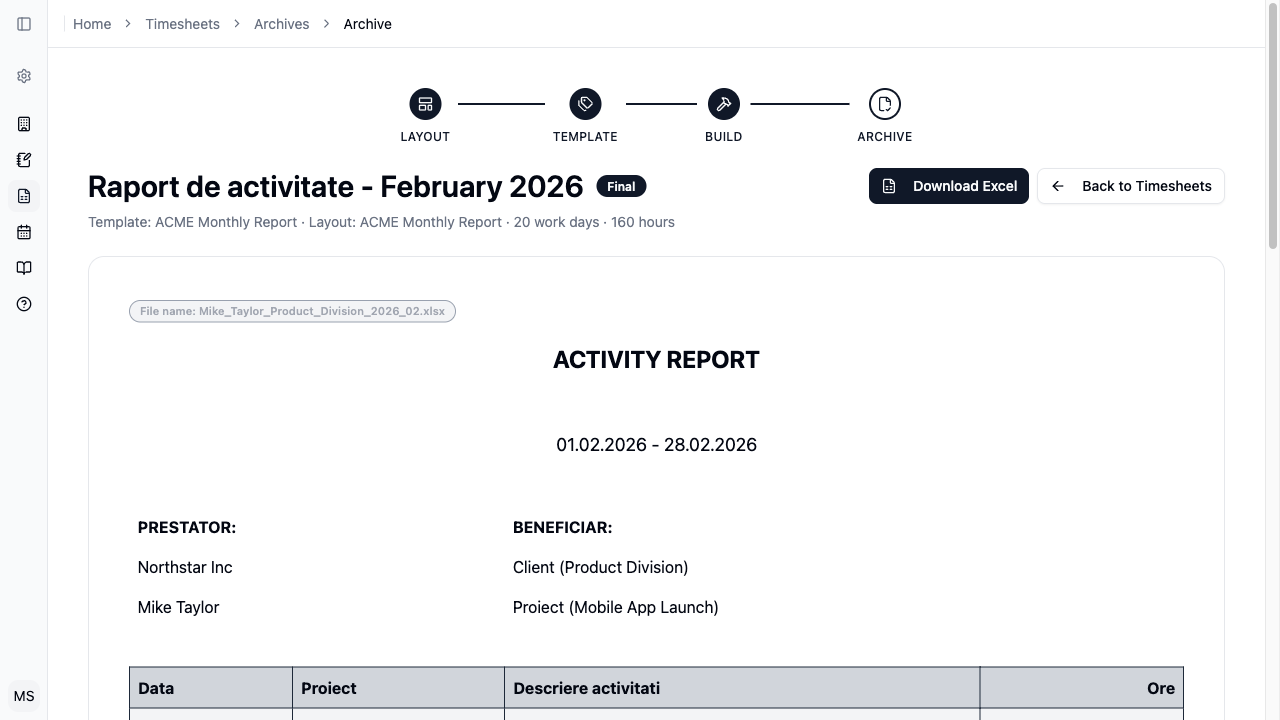Open the Timesheets breadcrumb link
The image size is (1280, 720).
coord(182,24)
